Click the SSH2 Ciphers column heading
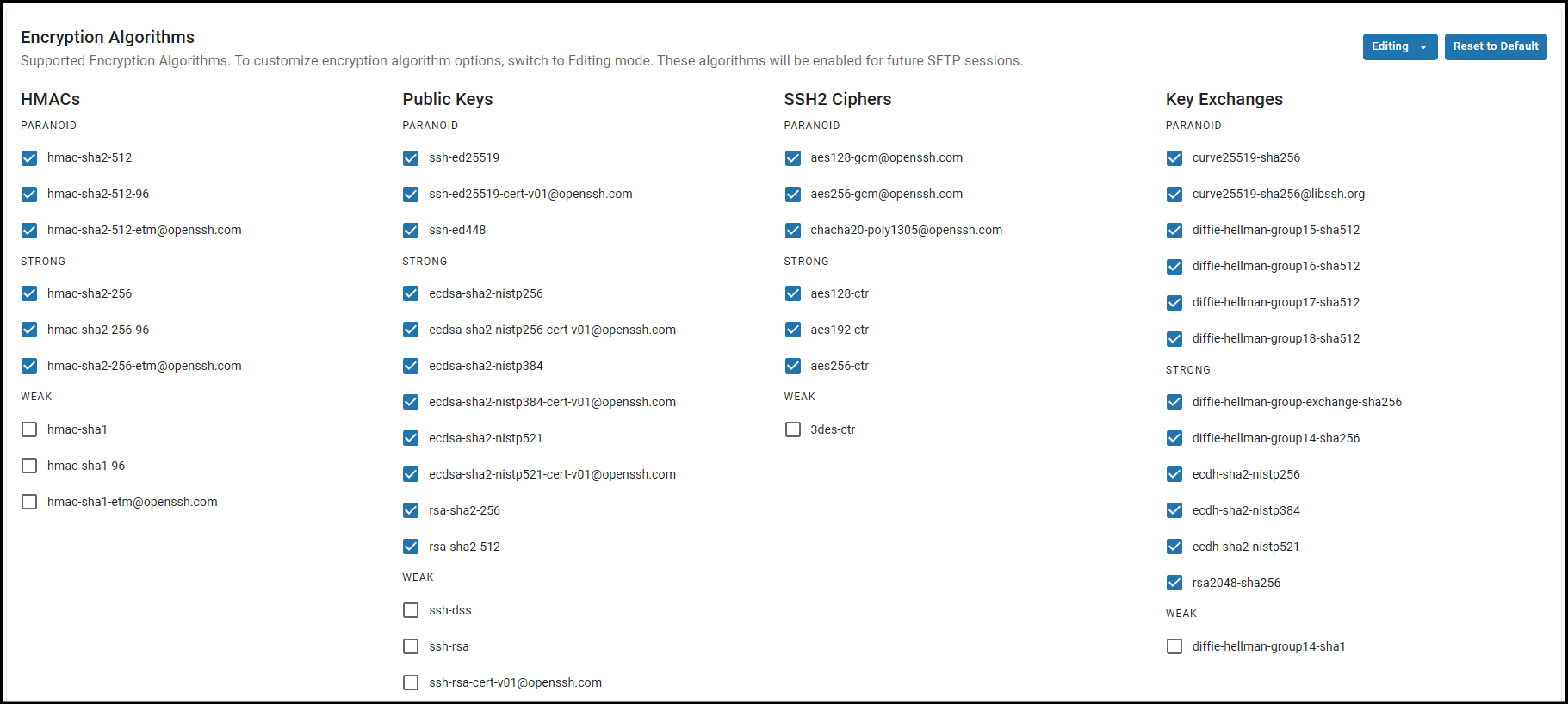 838,99
